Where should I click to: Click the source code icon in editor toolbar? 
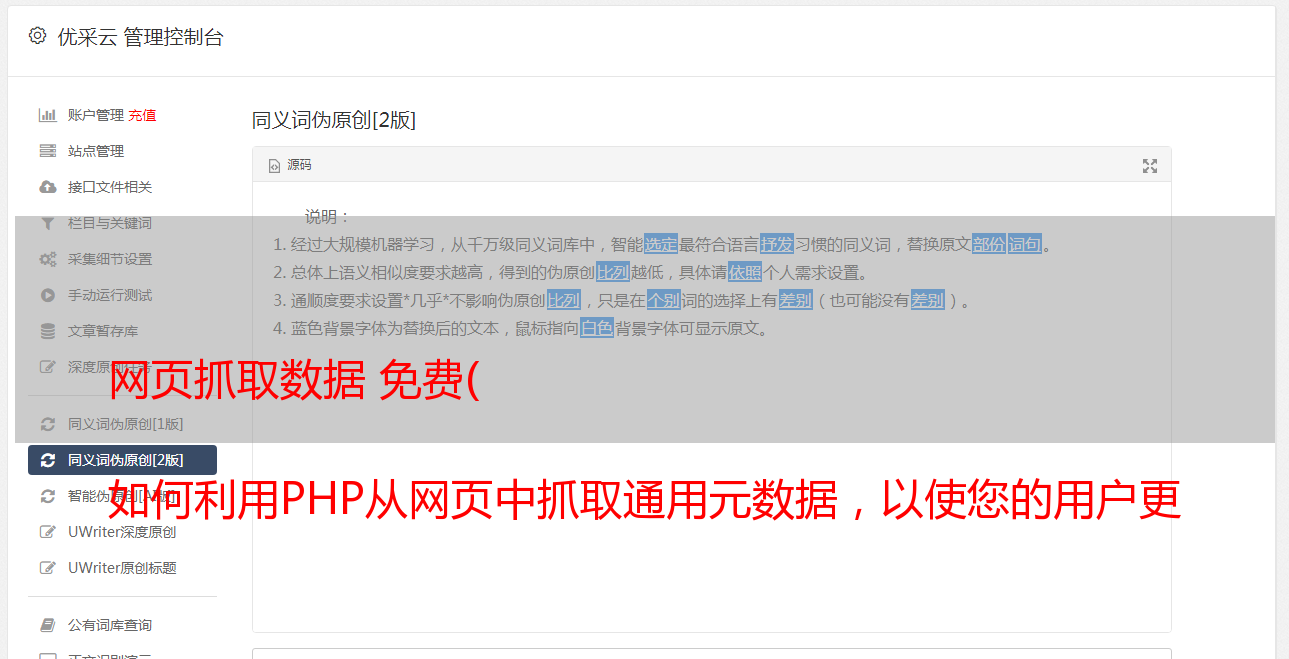tap(274, 166)
